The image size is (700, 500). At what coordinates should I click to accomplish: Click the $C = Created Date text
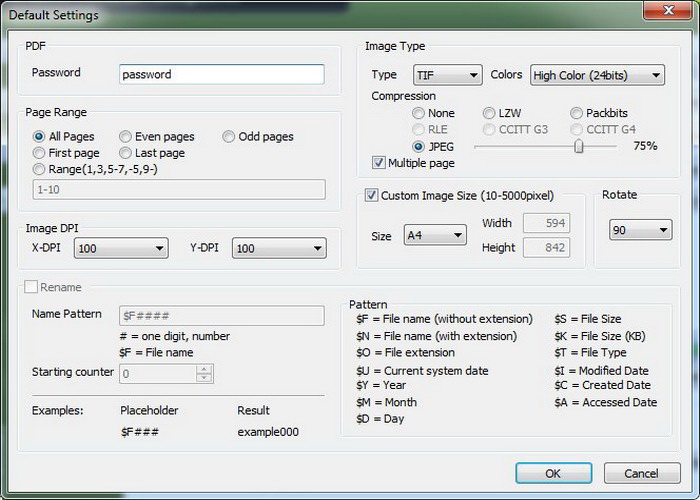click(602, 385)
